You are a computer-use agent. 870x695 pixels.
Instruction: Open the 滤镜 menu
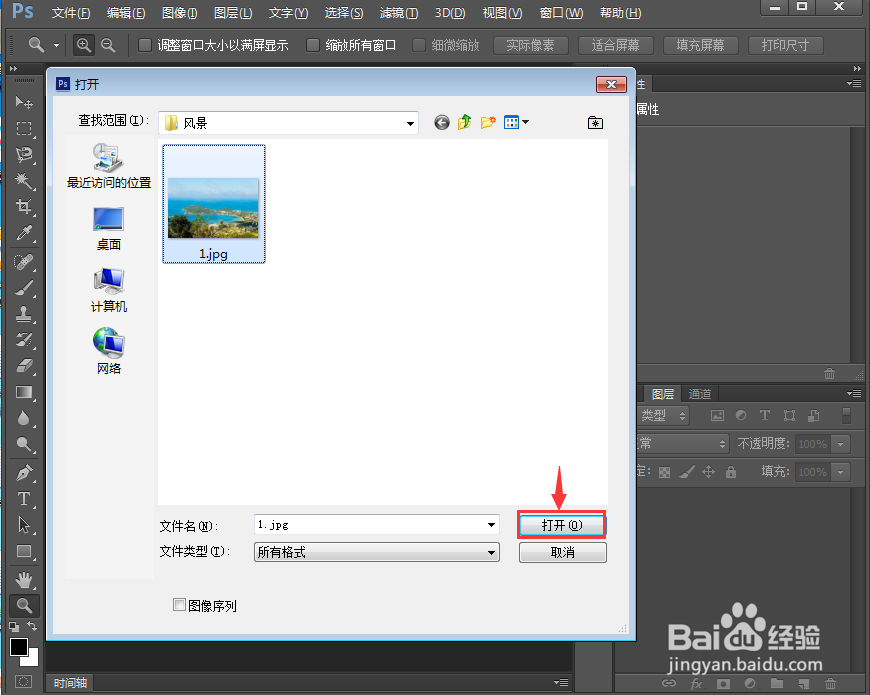(x=398, y=13)
